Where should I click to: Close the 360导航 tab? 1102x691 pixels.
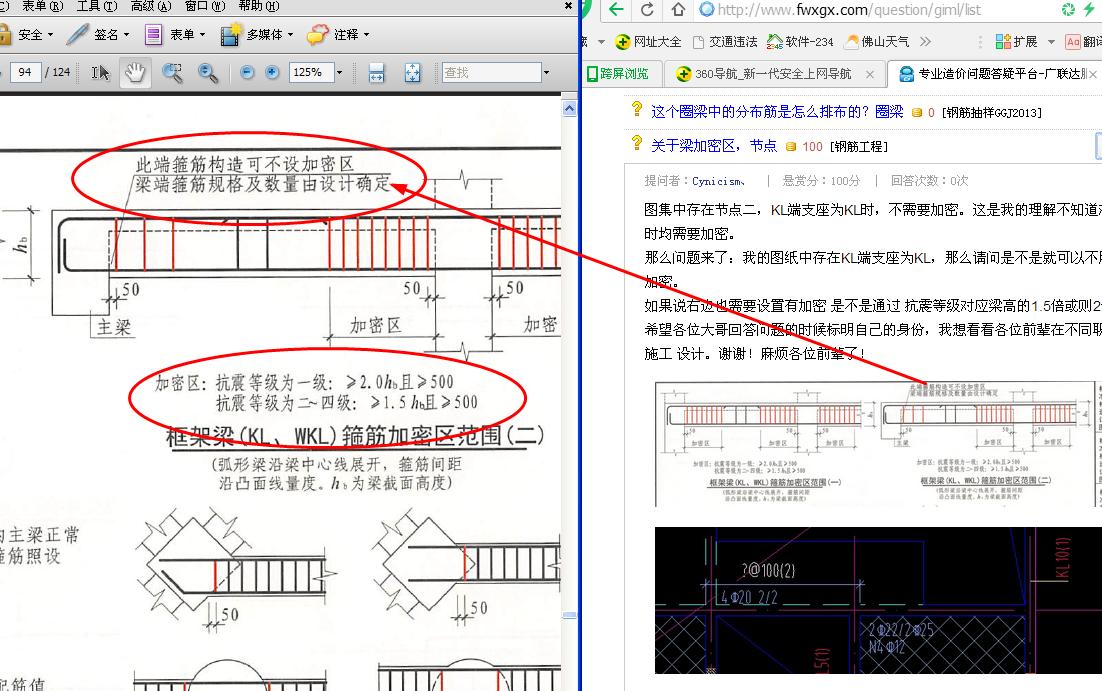[869, 74]
